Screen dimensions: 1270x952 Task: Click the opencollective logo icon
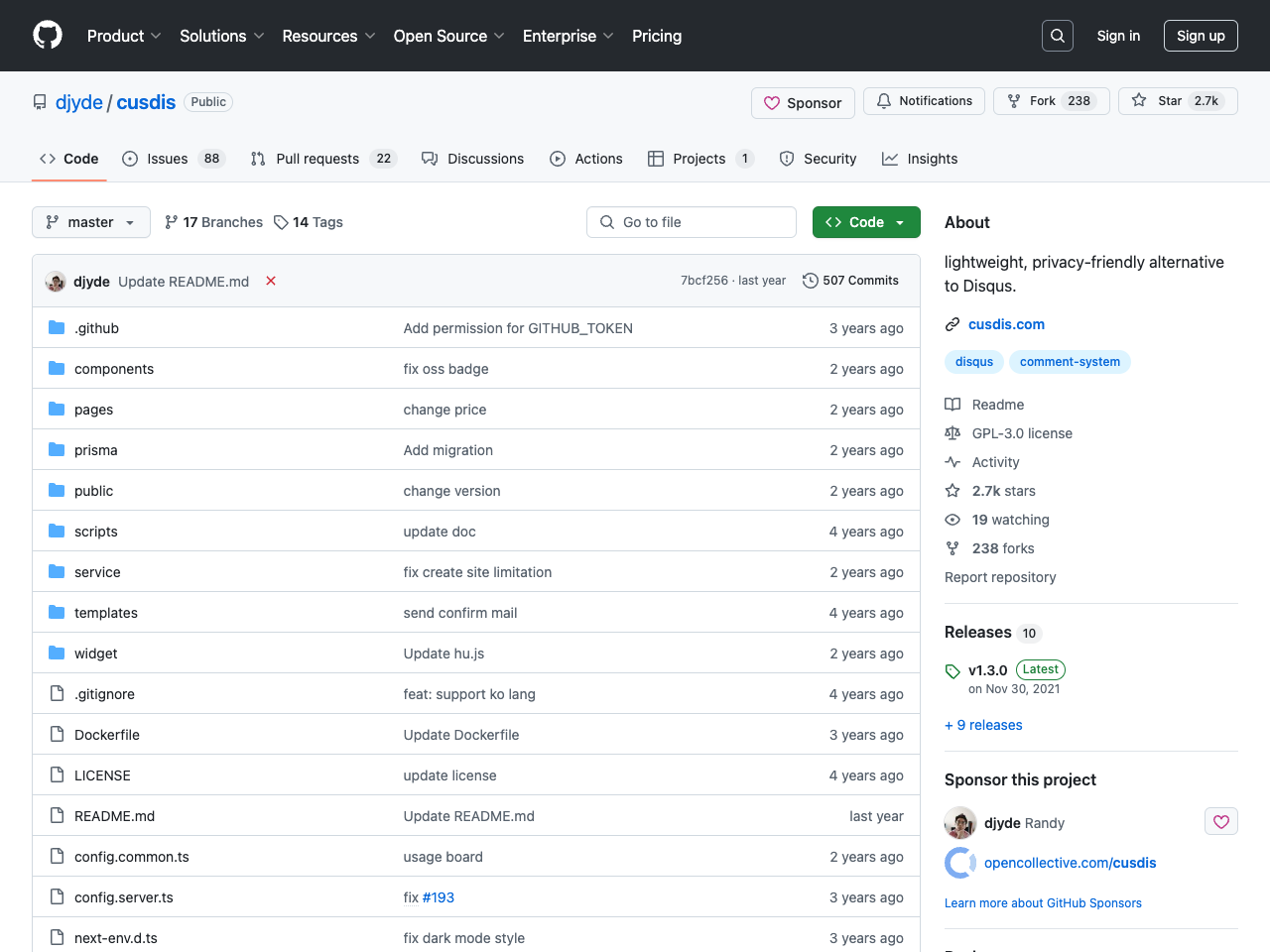click(960, 863)
